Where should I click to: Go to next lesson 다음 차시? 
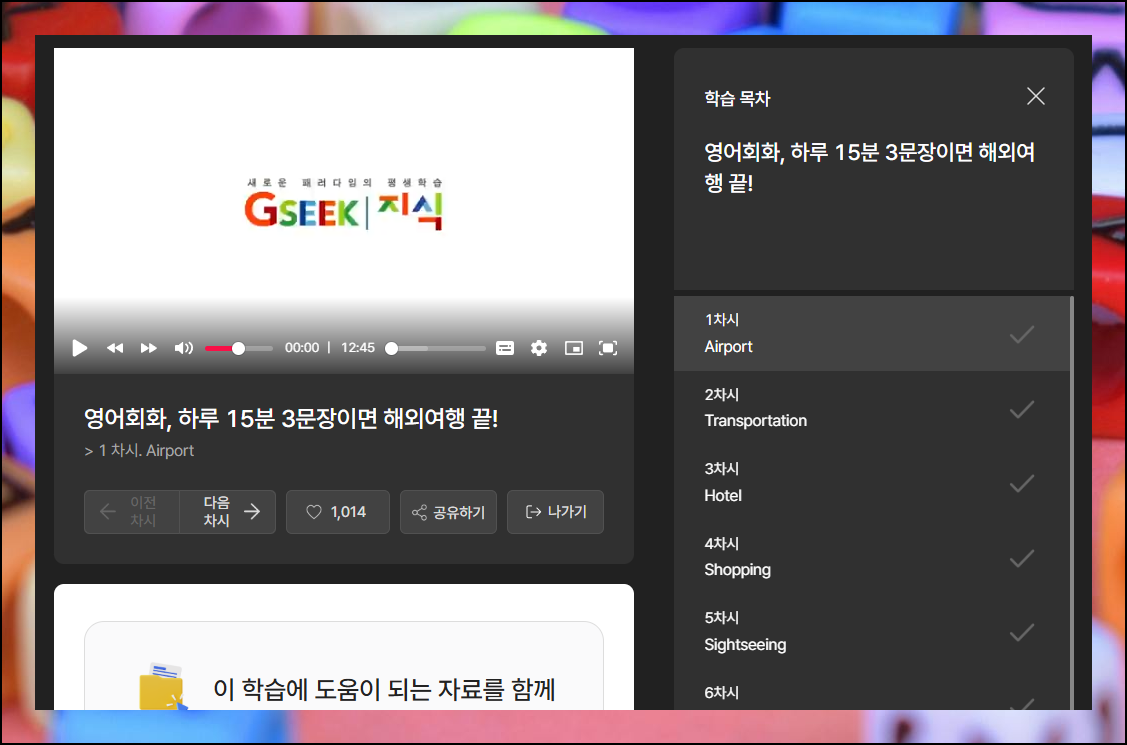pos(228,512)
